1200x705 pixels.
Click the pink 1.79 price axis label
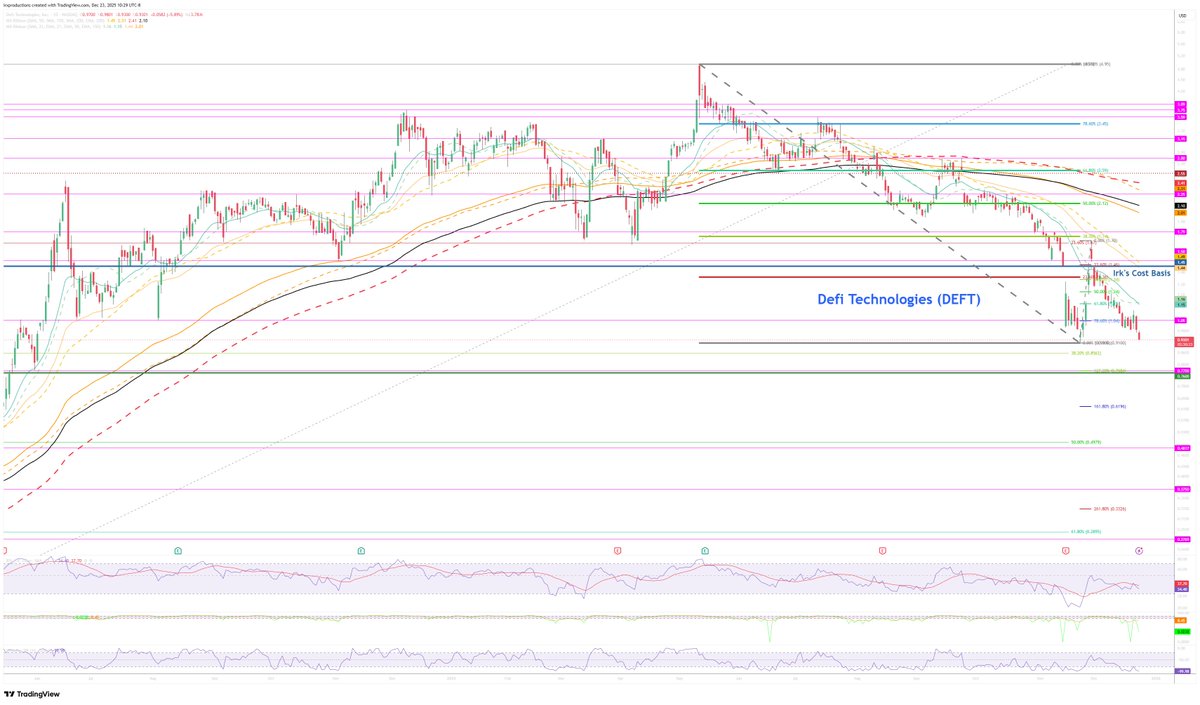(1181, 231)
